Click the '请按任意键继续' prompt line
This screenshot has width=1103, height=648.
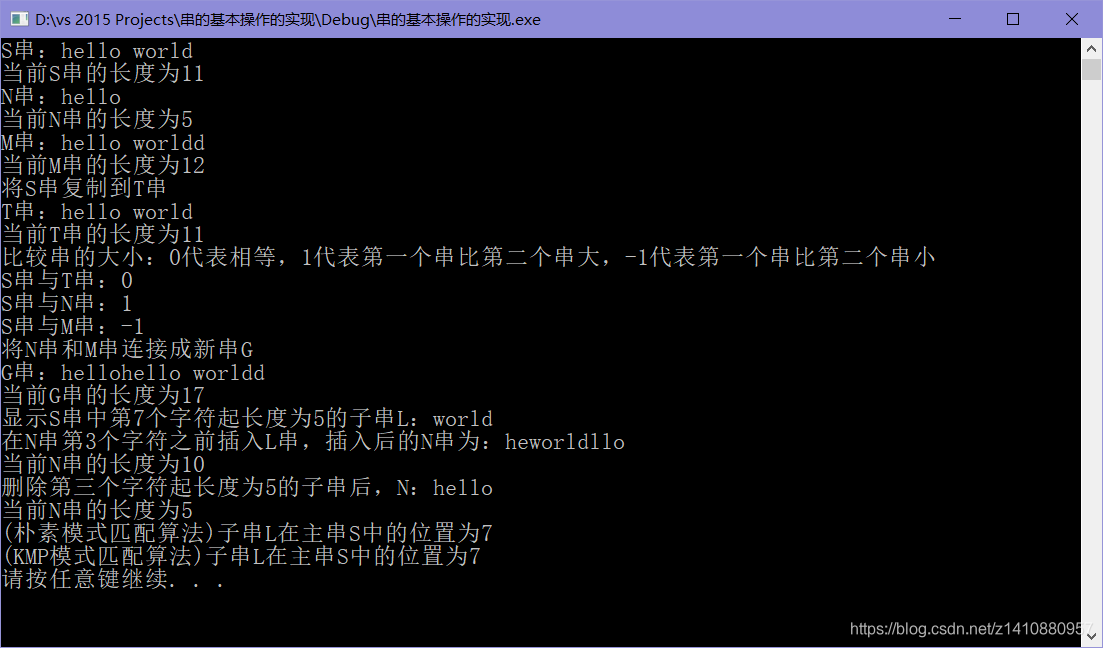tap(113, 579)
